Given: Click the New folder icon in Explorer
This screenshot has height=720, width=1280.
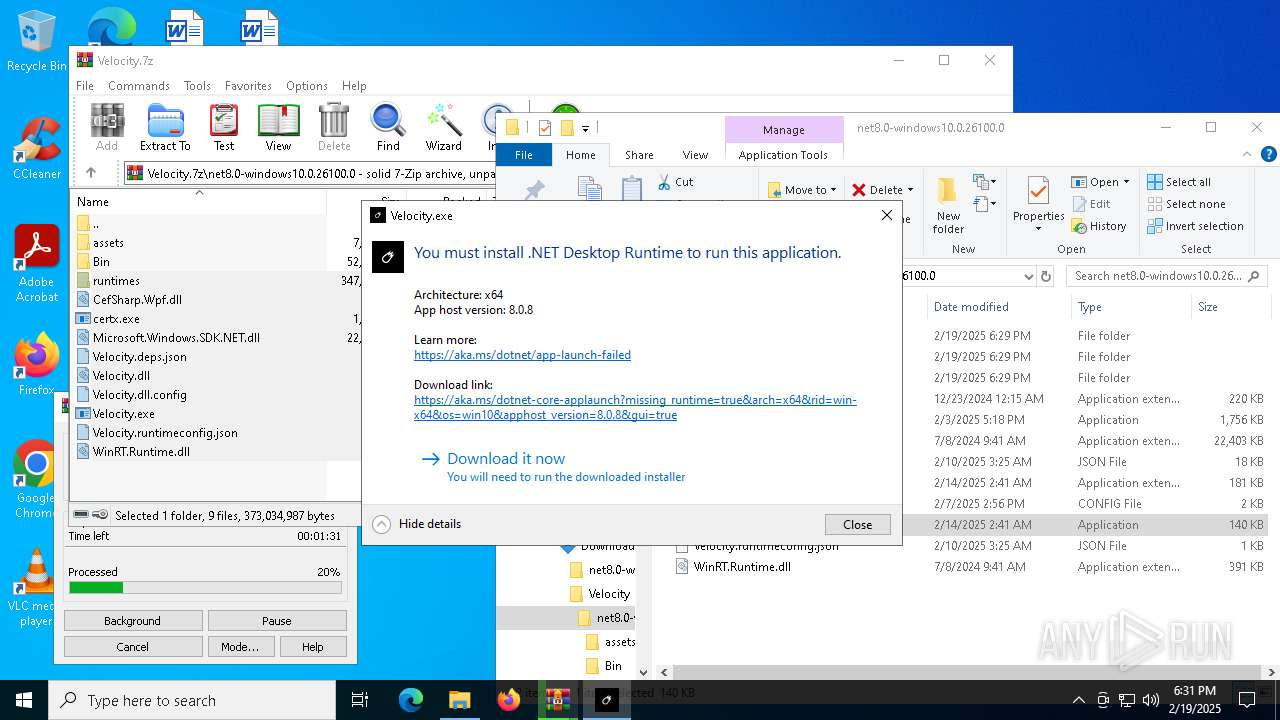Looking at the screenshot, I should (x=948, y=206).
